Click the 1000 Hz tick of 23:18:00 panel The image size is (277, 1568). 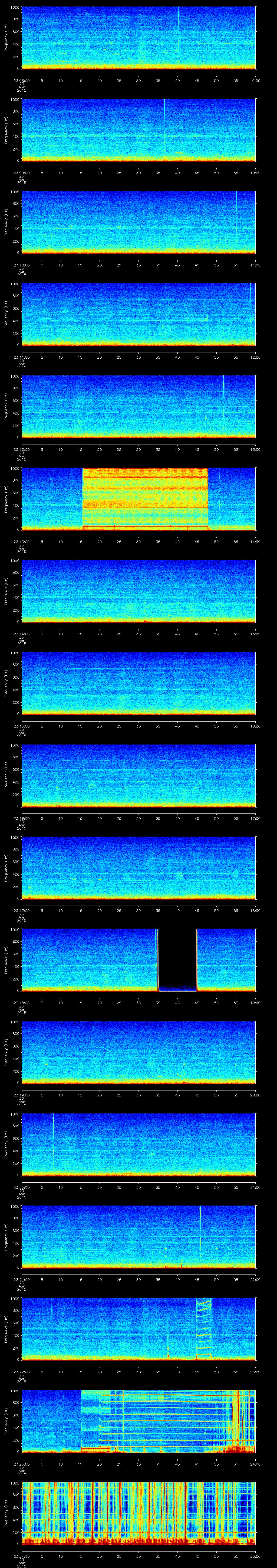15,930
